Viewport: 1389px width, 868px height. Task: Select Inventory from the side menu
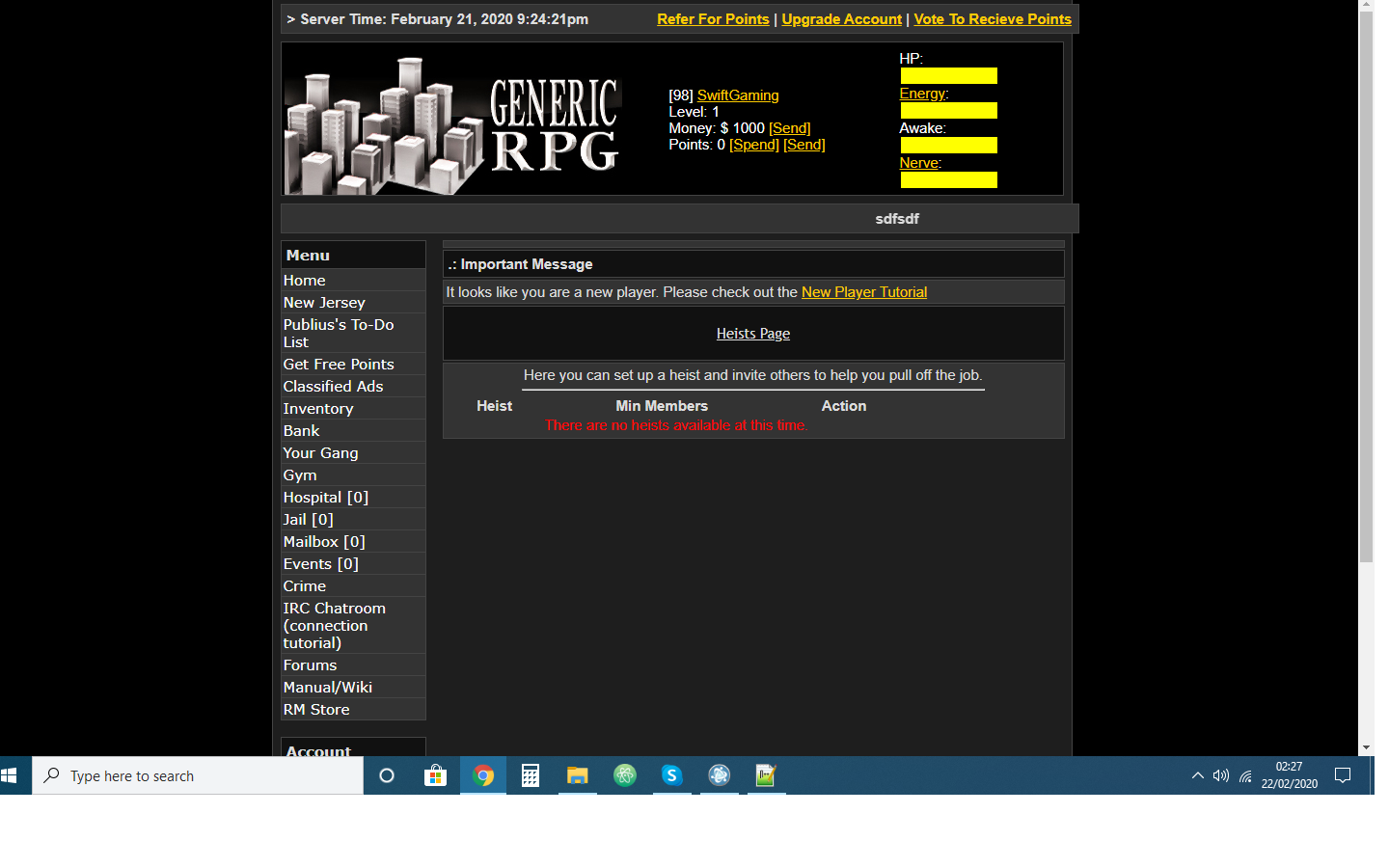[318, 409]
